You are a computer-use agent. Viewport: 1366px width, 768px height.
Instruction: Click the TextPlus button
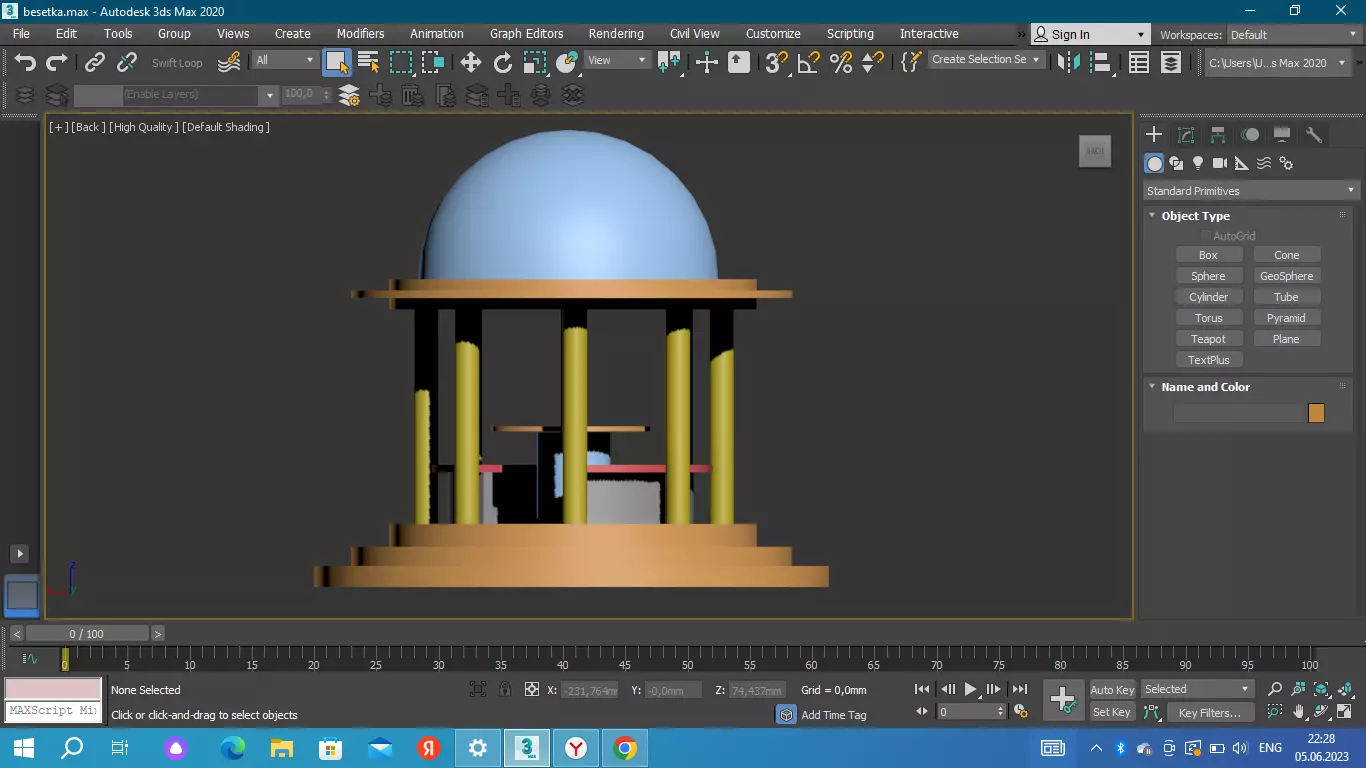1208,360
